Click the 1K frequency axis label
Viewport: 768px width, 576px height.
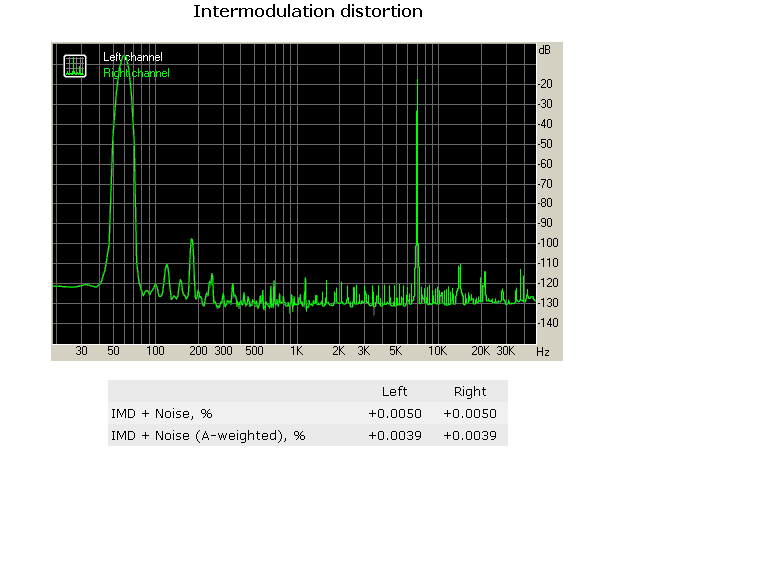[x=296, y=351]
